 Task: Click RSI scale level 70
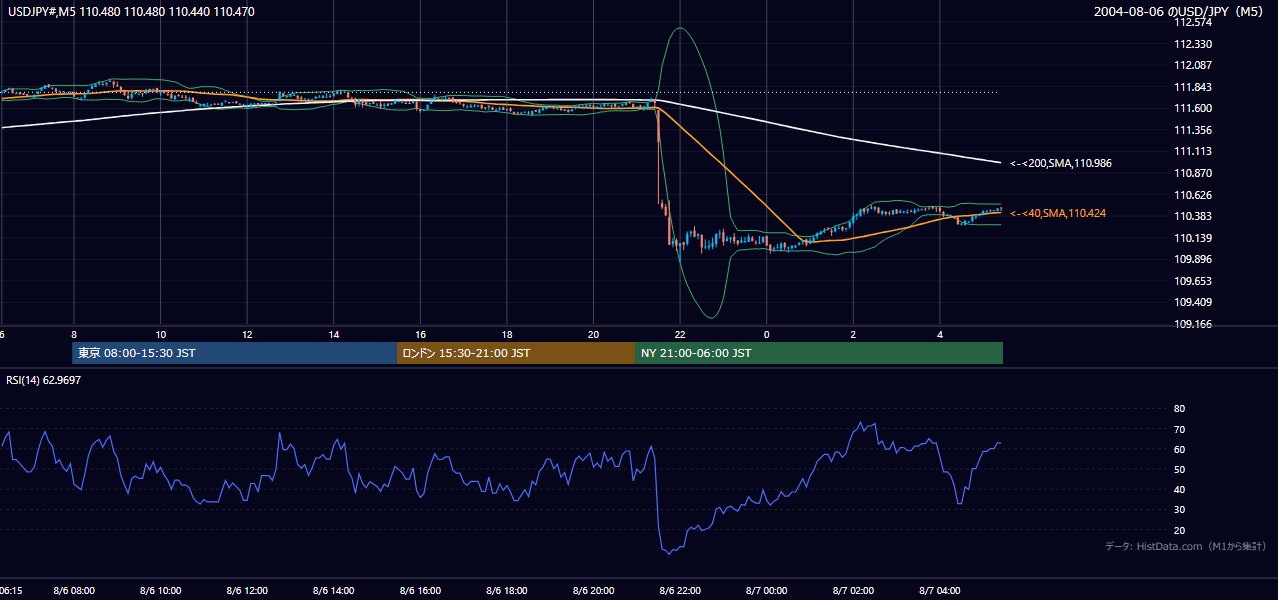point(1179,429)
